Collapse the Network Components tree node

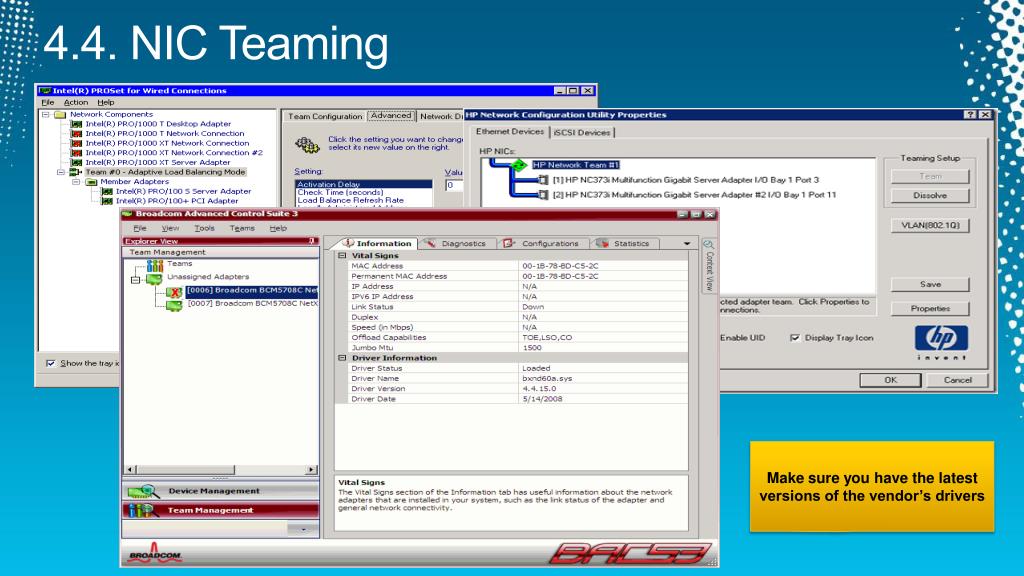[46, 115]
